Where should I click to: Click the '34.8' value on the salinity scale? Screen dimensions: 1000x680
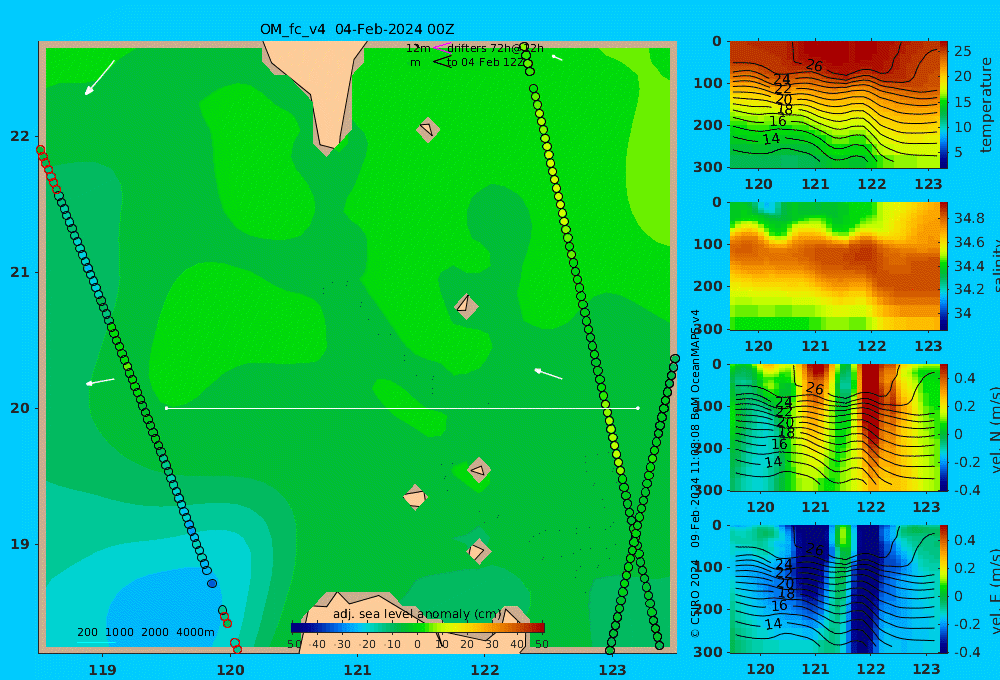[x=969, y=218]
